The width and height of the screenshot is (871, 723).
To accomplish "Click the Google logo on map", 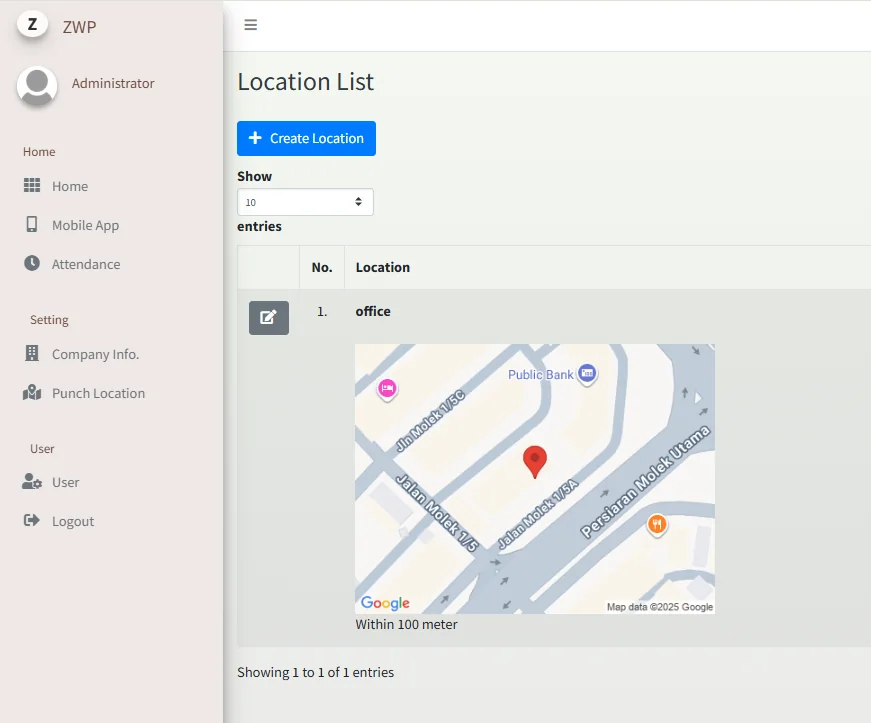I will 385,602.
